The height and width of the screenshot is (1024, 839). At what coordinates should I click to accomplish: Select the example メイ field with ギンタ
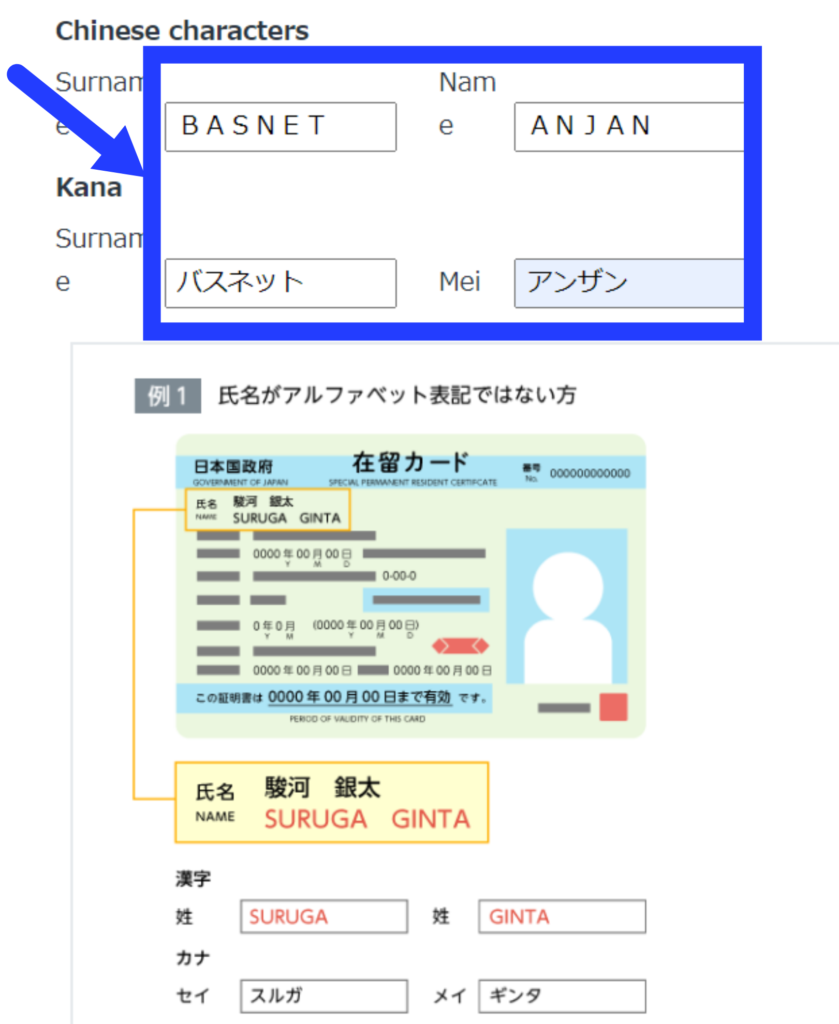[562, 996]
